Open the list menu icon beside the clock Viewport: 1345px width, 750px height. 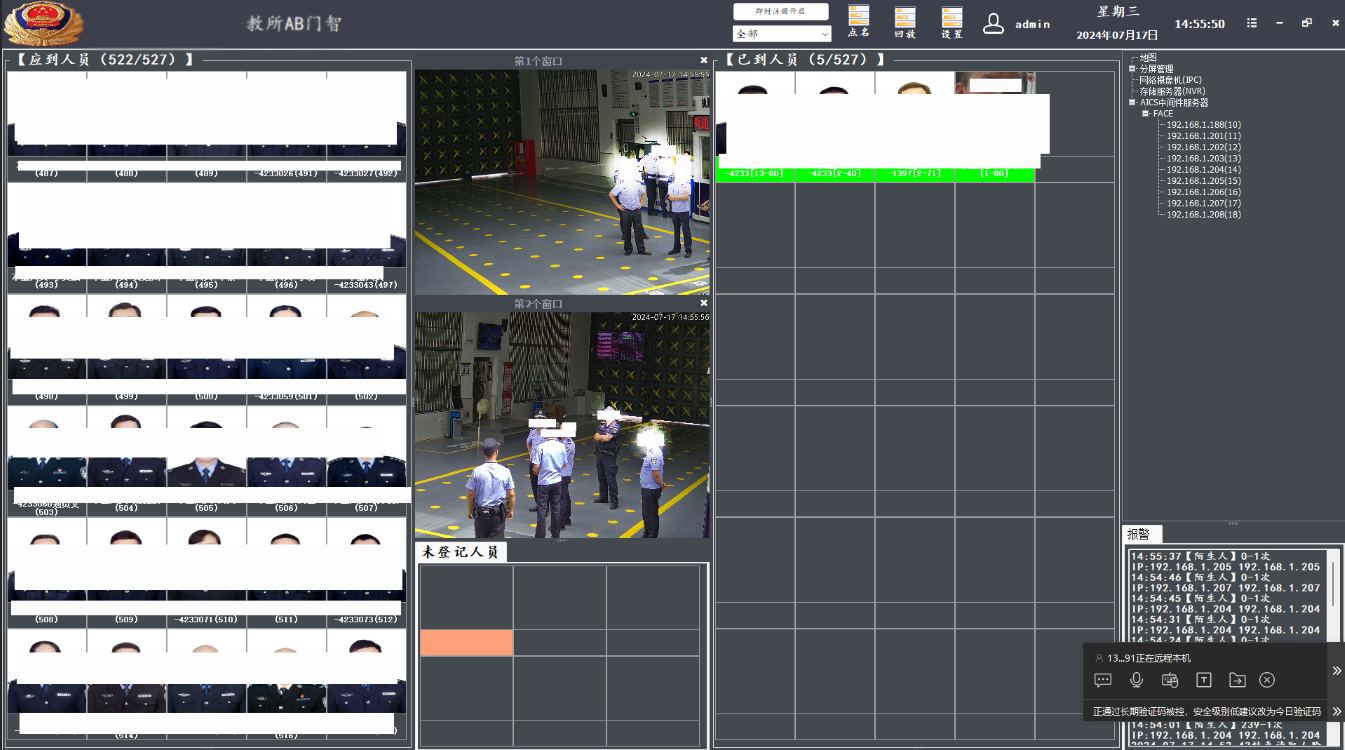coord(1252,23)
